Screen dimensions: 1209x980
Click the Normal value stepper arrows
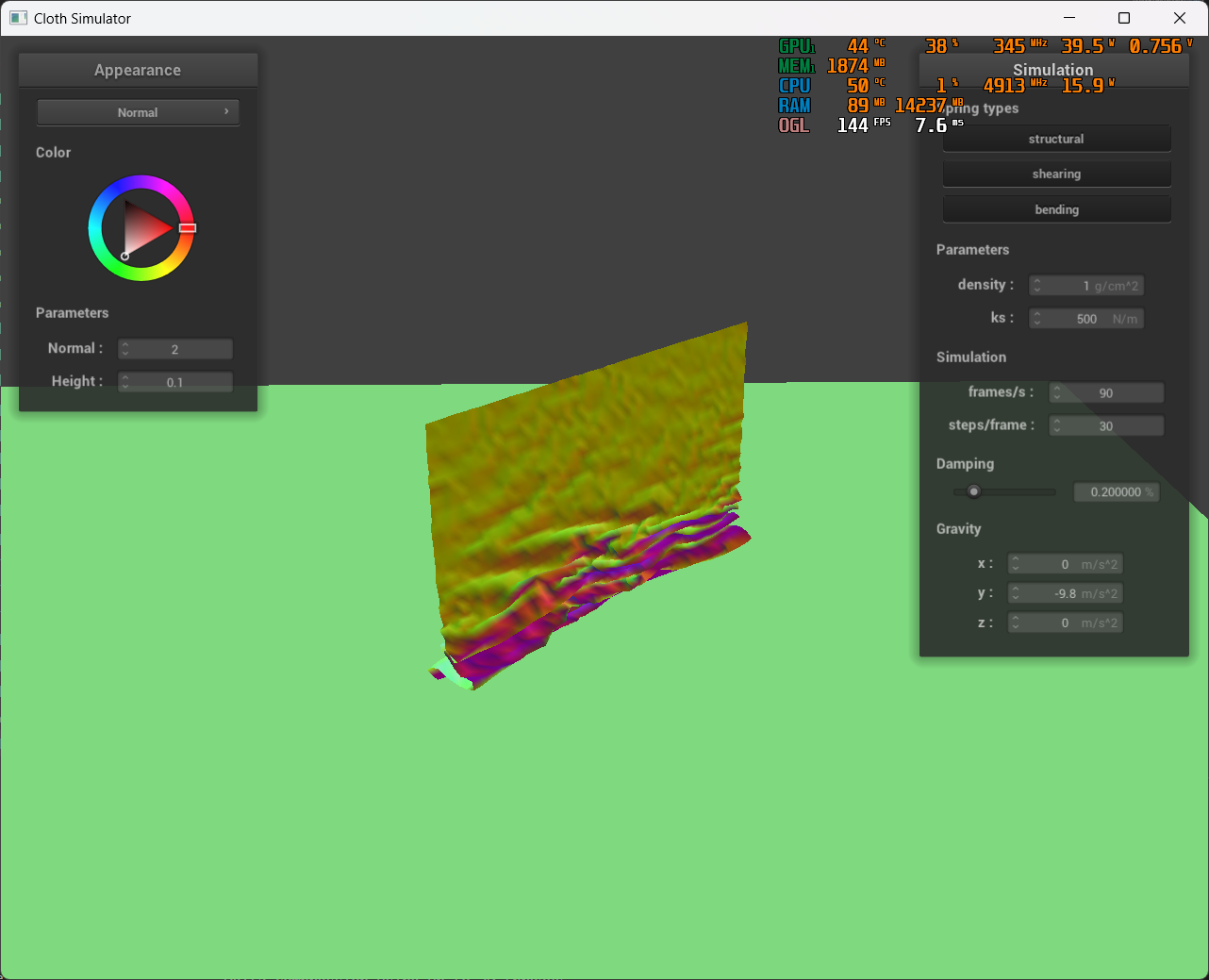click(x=125, y=349)
